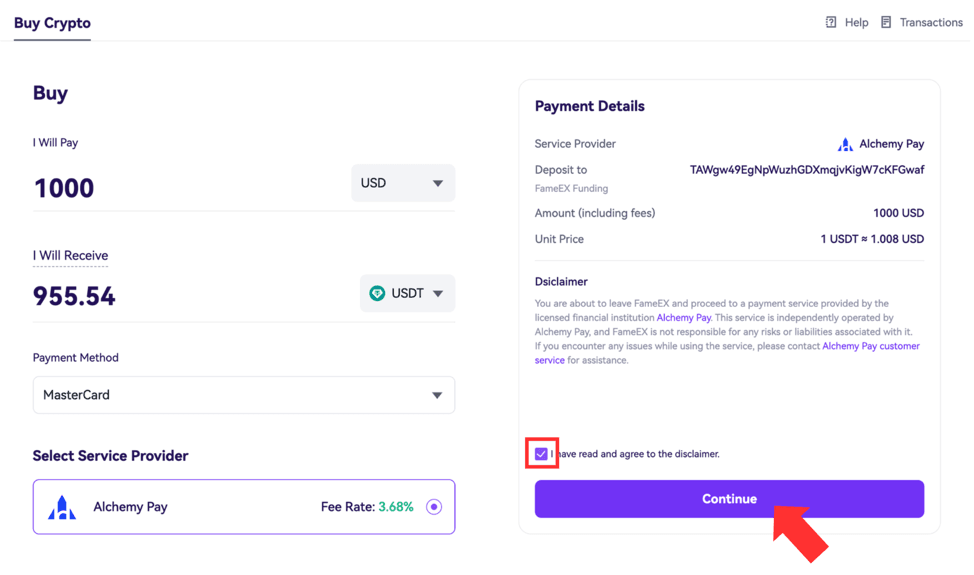Open the Alchemy Pay customer service link
The width and height of the screenshot is (974, 575).
pyautogui.click(x=727, y=353)
